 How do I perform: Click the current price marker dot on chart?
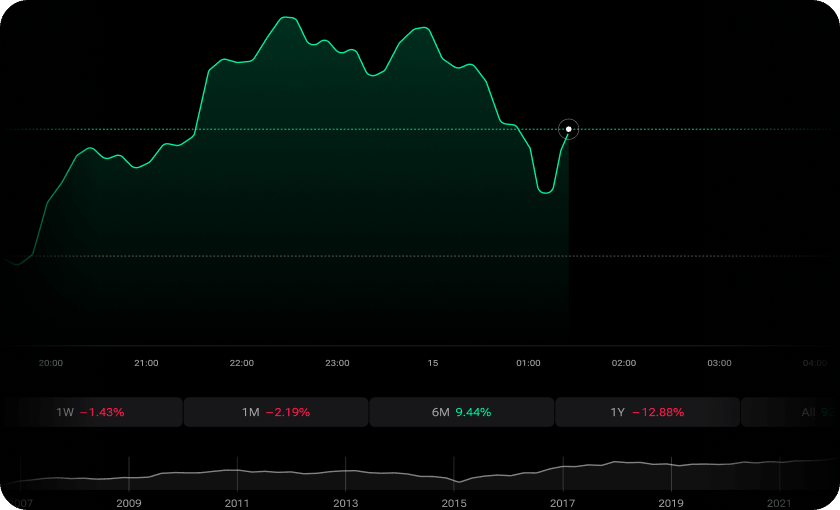pyautogui.click(x=568, y=129)
